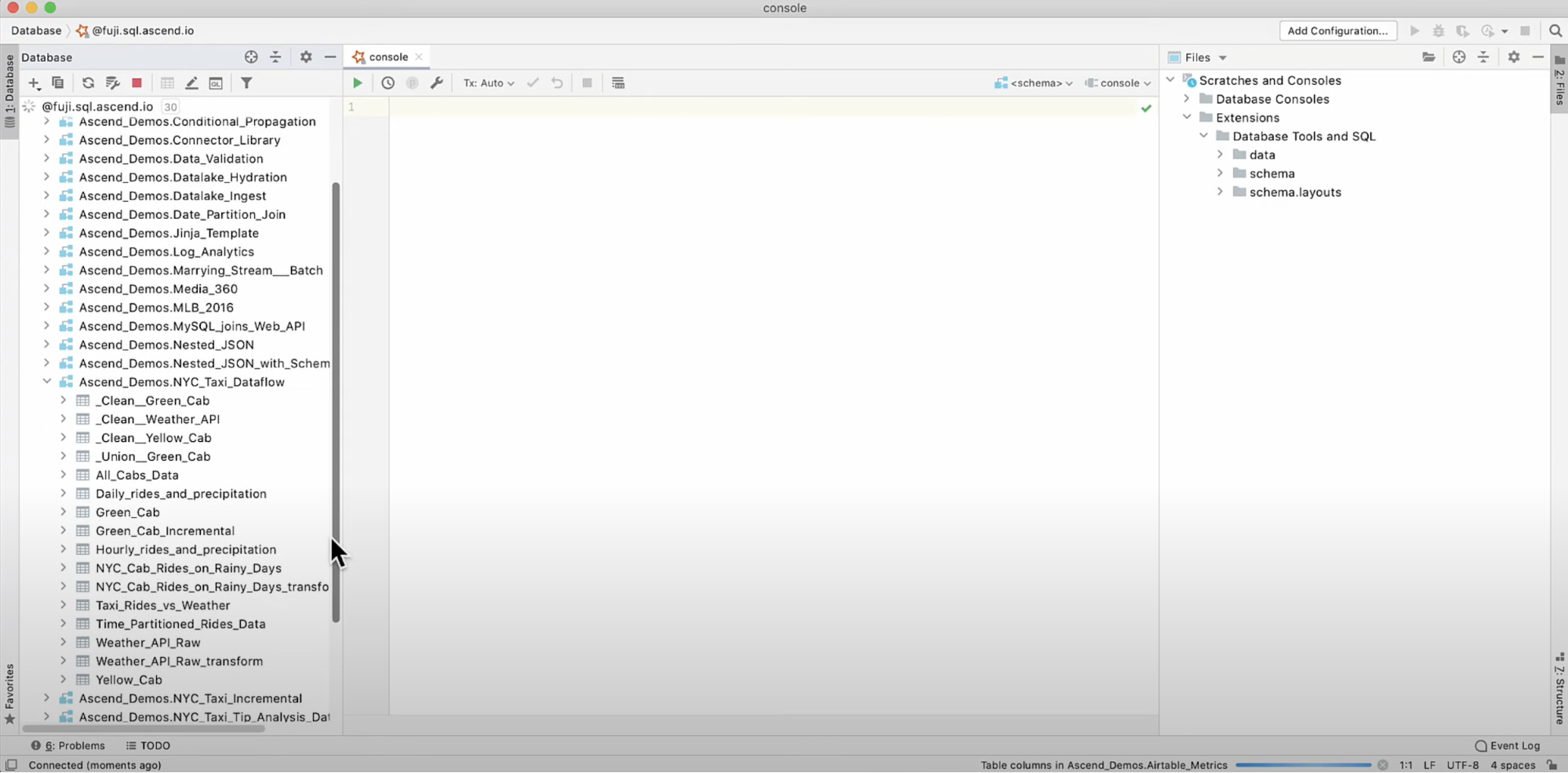The height and width of the screenshot is (773, 1568).
Task: Collapse all in Database panel header
Action: coord(275,57)
